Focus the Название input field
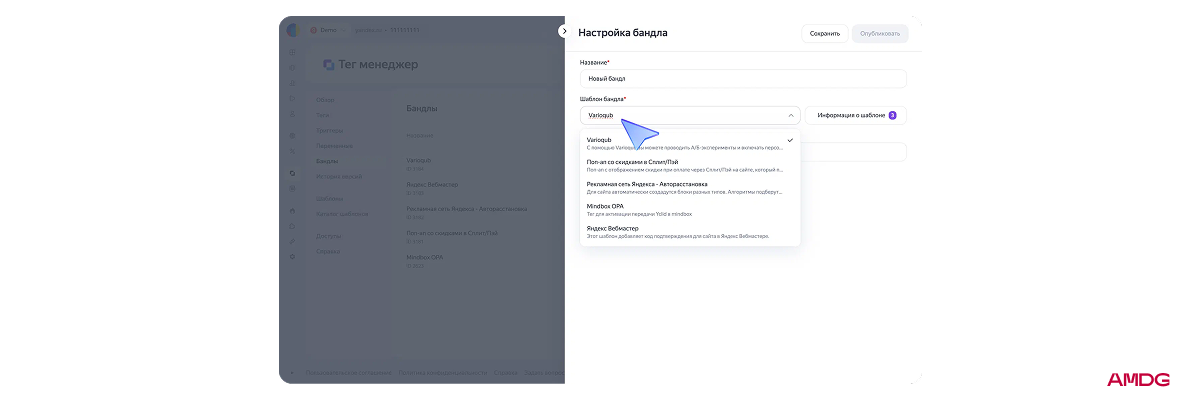Image resolution: width=1200 pixels, height=400 pixels. point(743,78)
